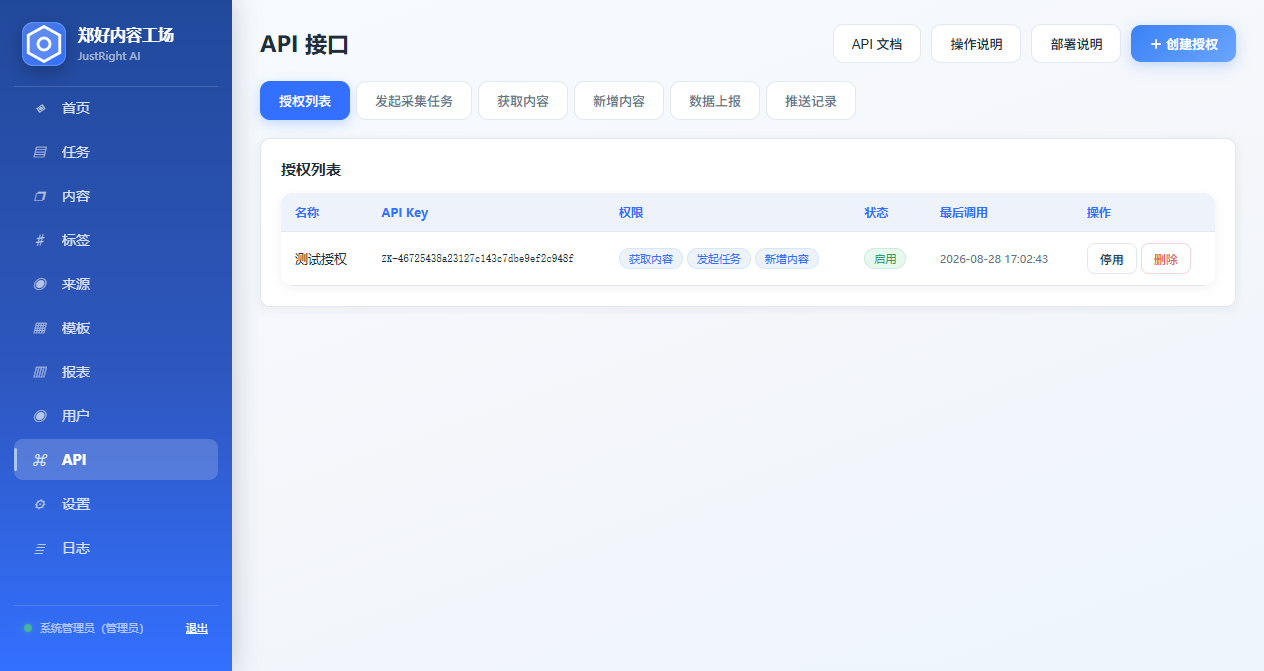The image size is (1264, 671).
Task: Click the 状态 column header
Action: pos(877,213)
